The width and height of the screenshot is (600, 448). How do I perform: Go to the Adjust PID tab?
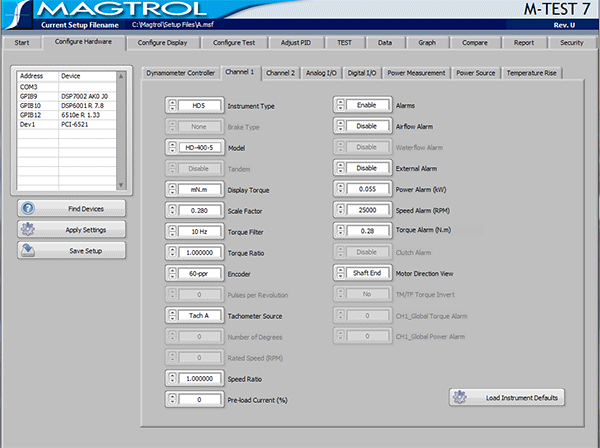click(x=296, y=43)
